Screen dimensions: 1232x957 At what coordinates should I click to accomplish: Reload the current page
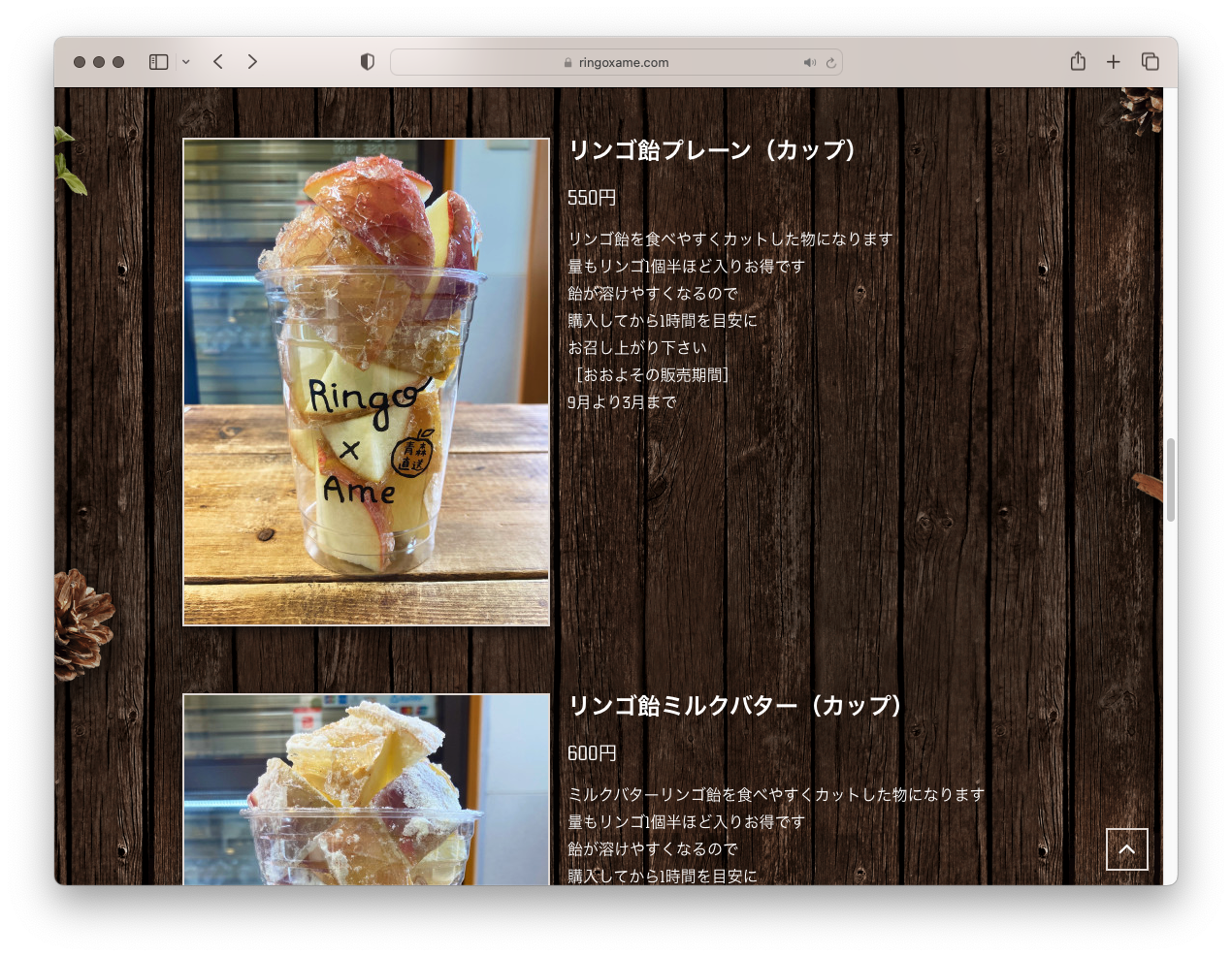(x=831, y=63)
